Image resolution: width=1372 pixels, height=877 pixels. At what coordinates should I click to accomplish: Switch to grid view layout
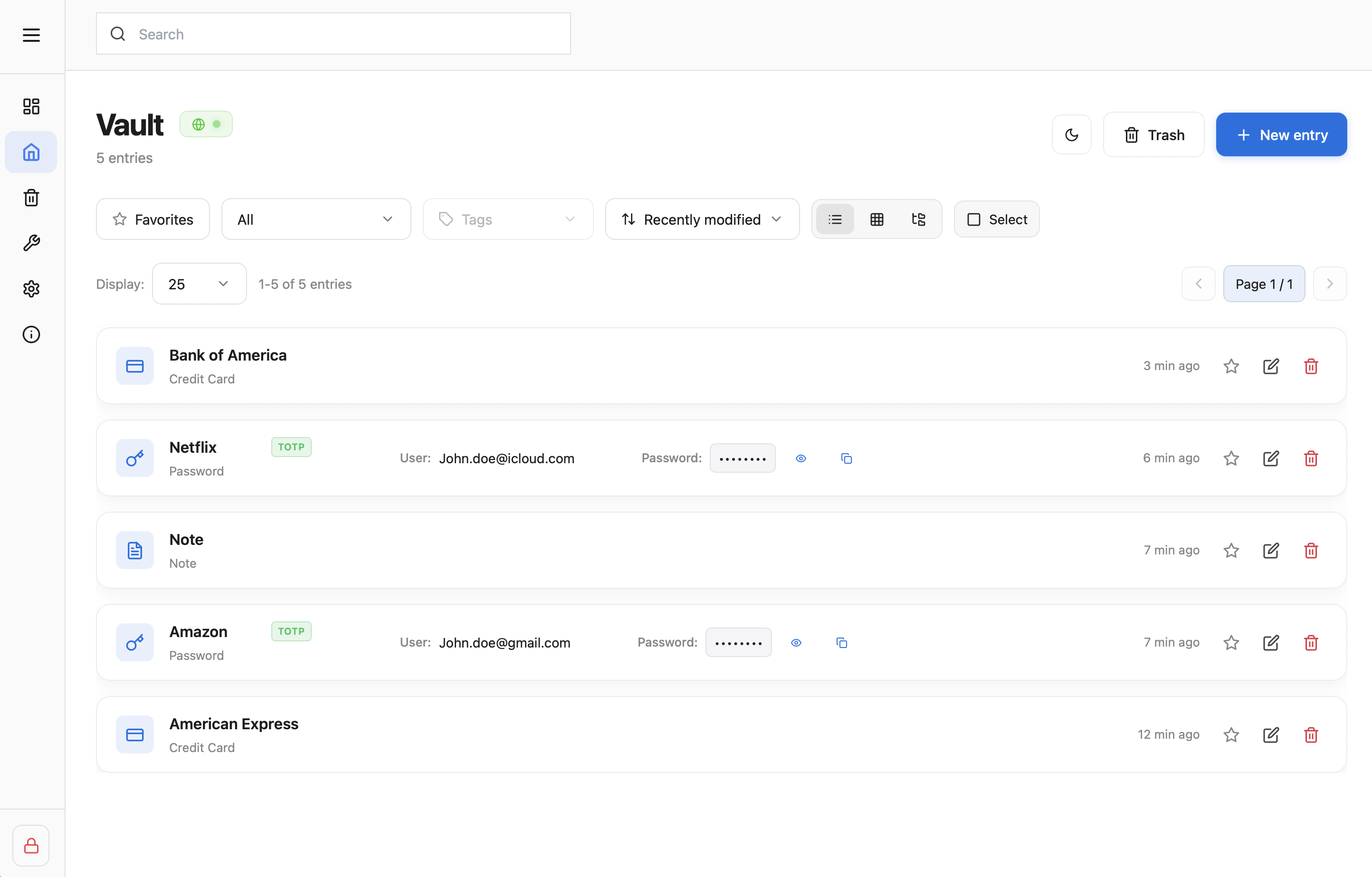click(877, 219)
